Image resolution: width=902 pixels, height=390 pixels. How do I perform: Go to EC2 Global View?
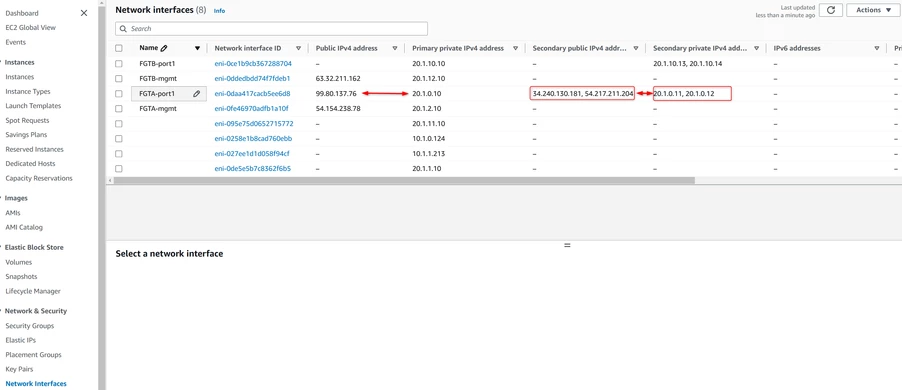30,28
